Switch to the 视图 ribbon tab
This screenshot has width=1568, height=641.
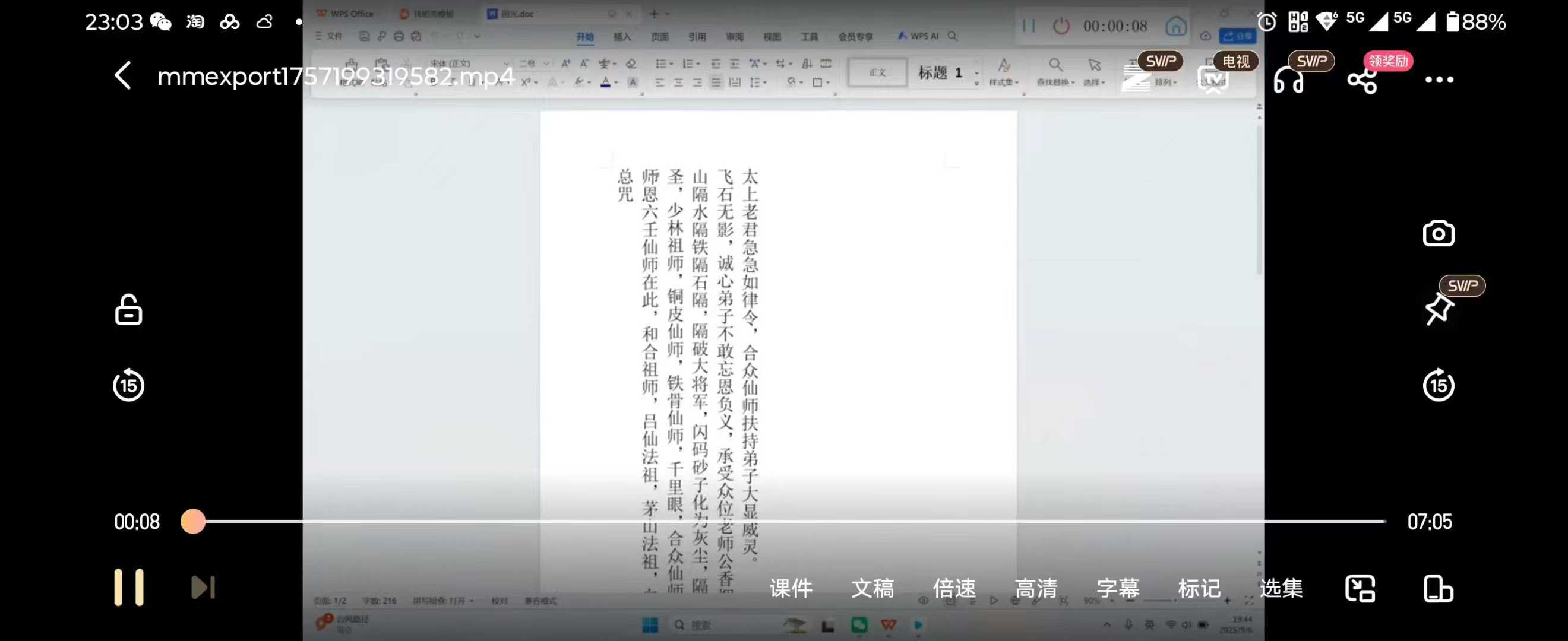pos(772,36)
